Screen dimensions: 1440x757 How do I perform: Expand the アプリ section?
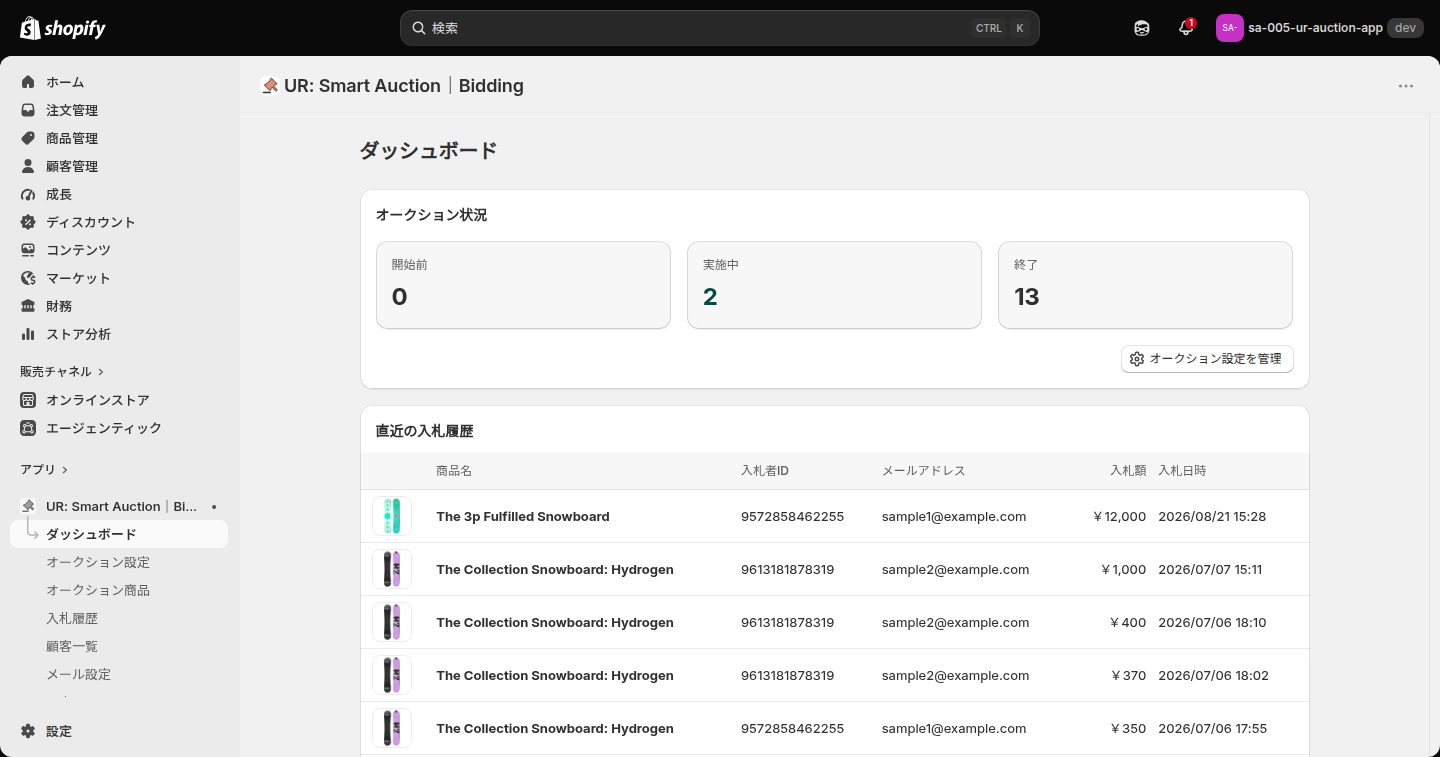[x=44, y=469]
